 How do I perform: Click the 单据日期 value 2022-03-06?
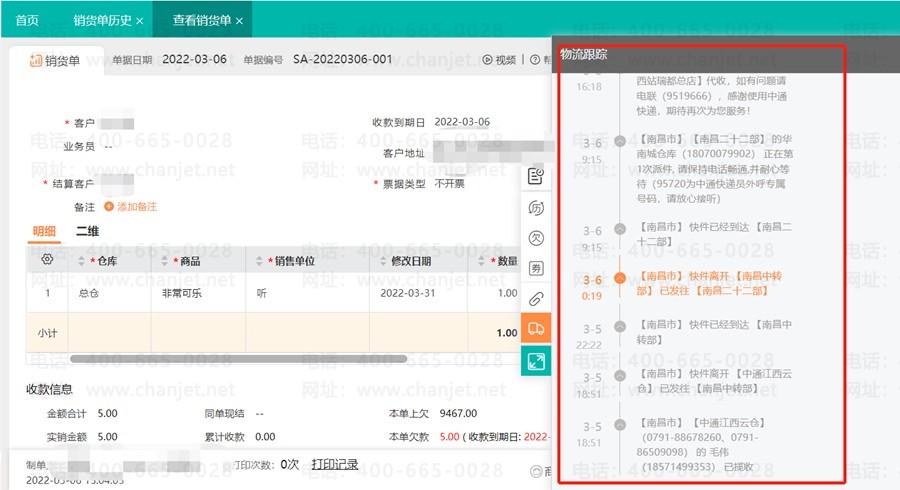[194, 59]
